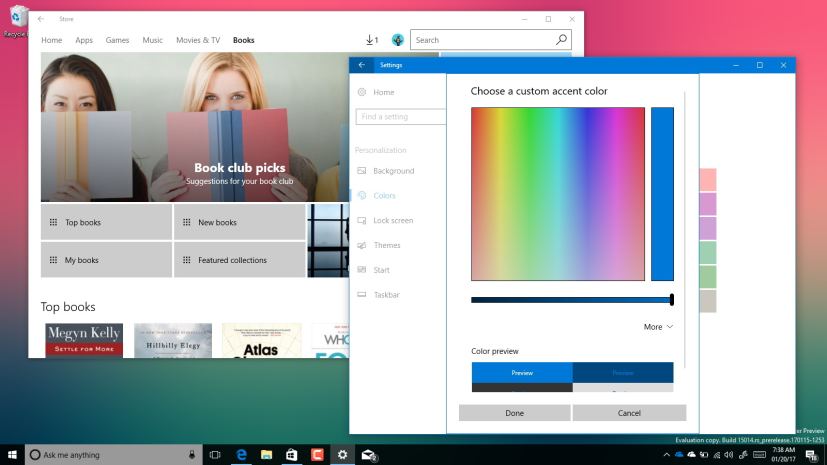Open the Recycle Bin desktop icon
The width and height of the screenshot is (827, 465).
16,21
